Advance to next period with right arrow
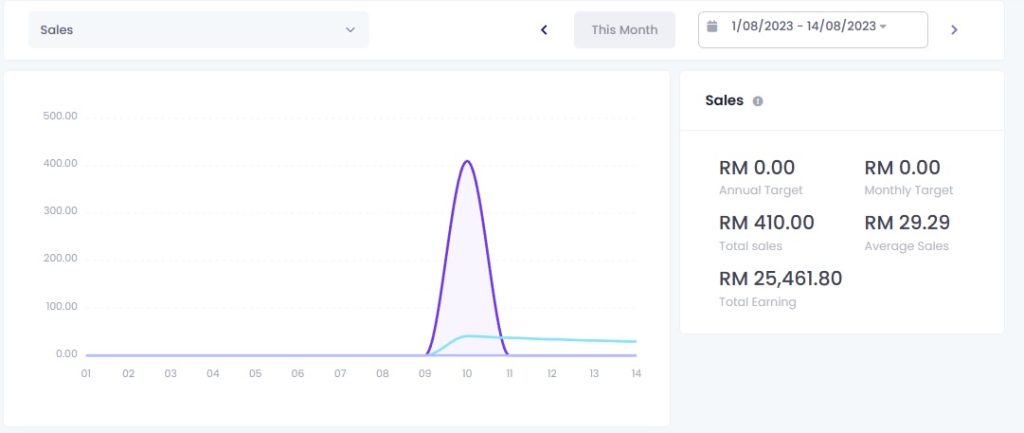 tap(954, 30)
